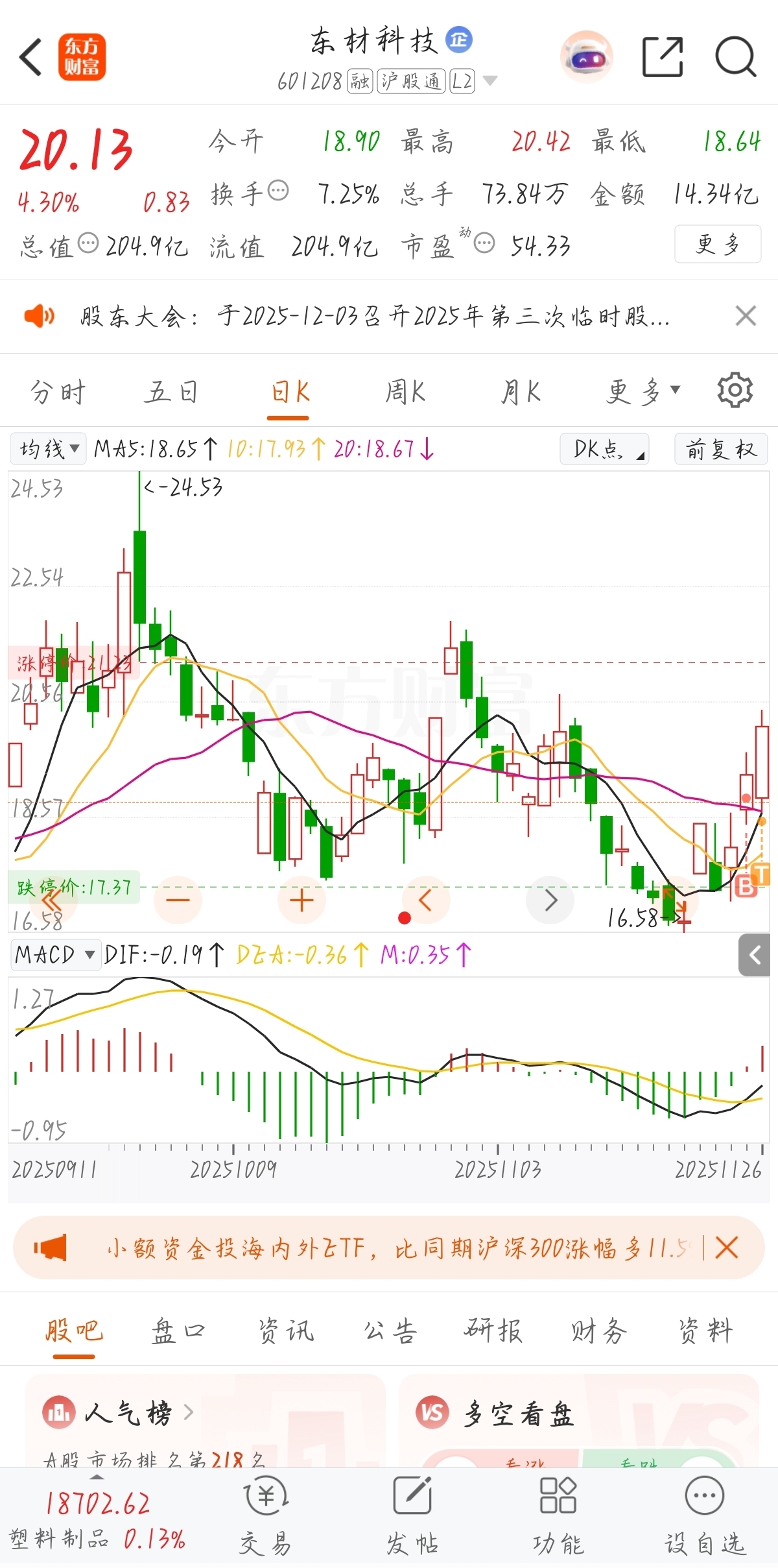This screenshot has height=1568, width=778.
Task: Tap the L2 level tag
Action: (462, 81)
